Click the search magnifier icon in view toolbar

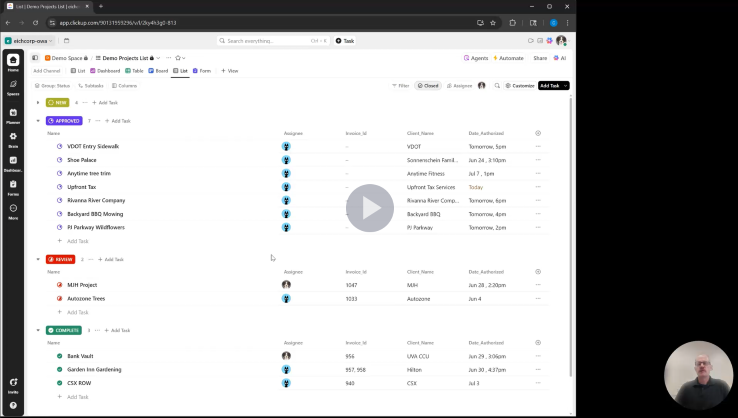click(x=497, y=86)
